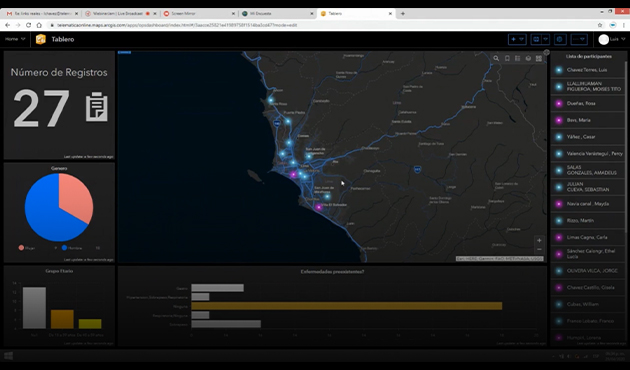Select participant Chavez Torres, Luis
This screenshot has width=630, height=370.
(588, 70)
